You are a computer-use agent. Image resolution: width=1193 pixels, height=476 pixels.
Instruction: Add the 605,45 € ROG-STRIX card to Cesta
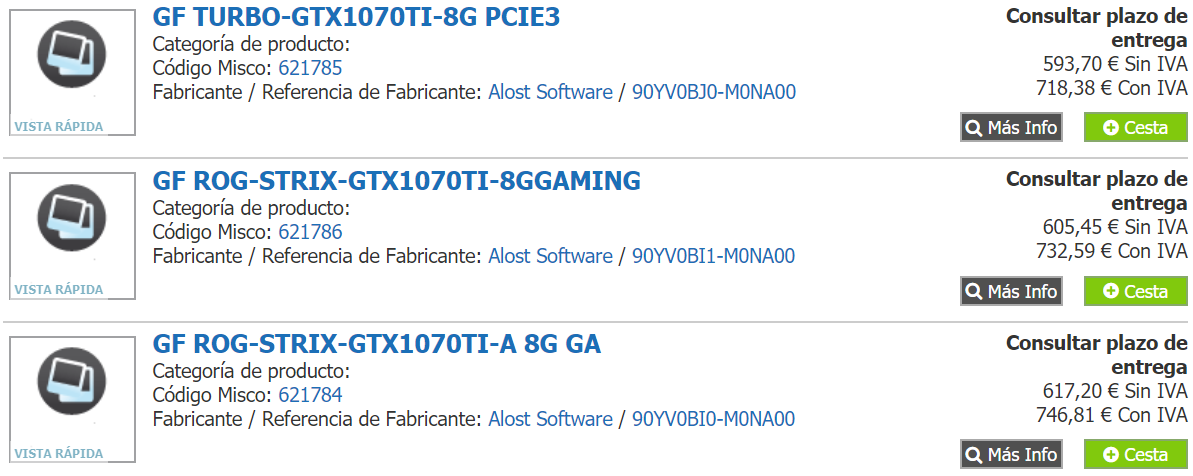pos(1135,290)
